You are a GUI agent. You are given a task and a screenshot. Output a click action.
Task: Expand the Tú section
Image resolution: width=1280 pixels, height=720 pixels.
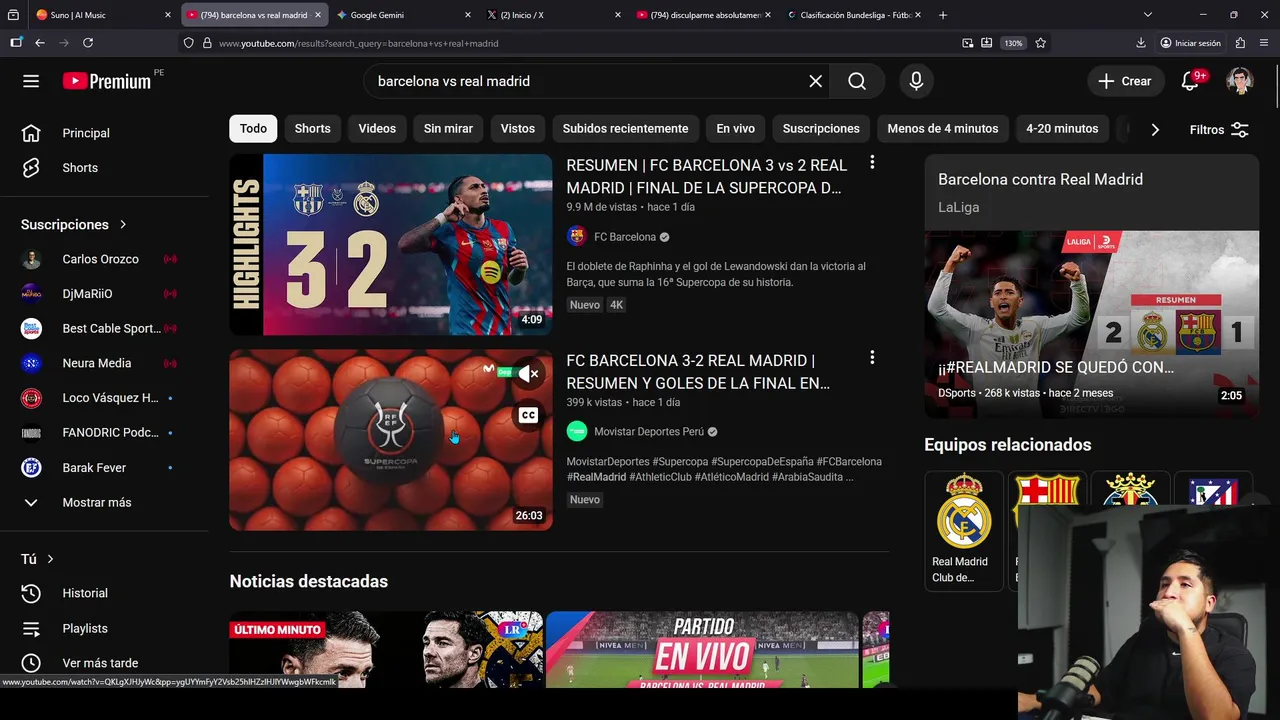point(38,559)
